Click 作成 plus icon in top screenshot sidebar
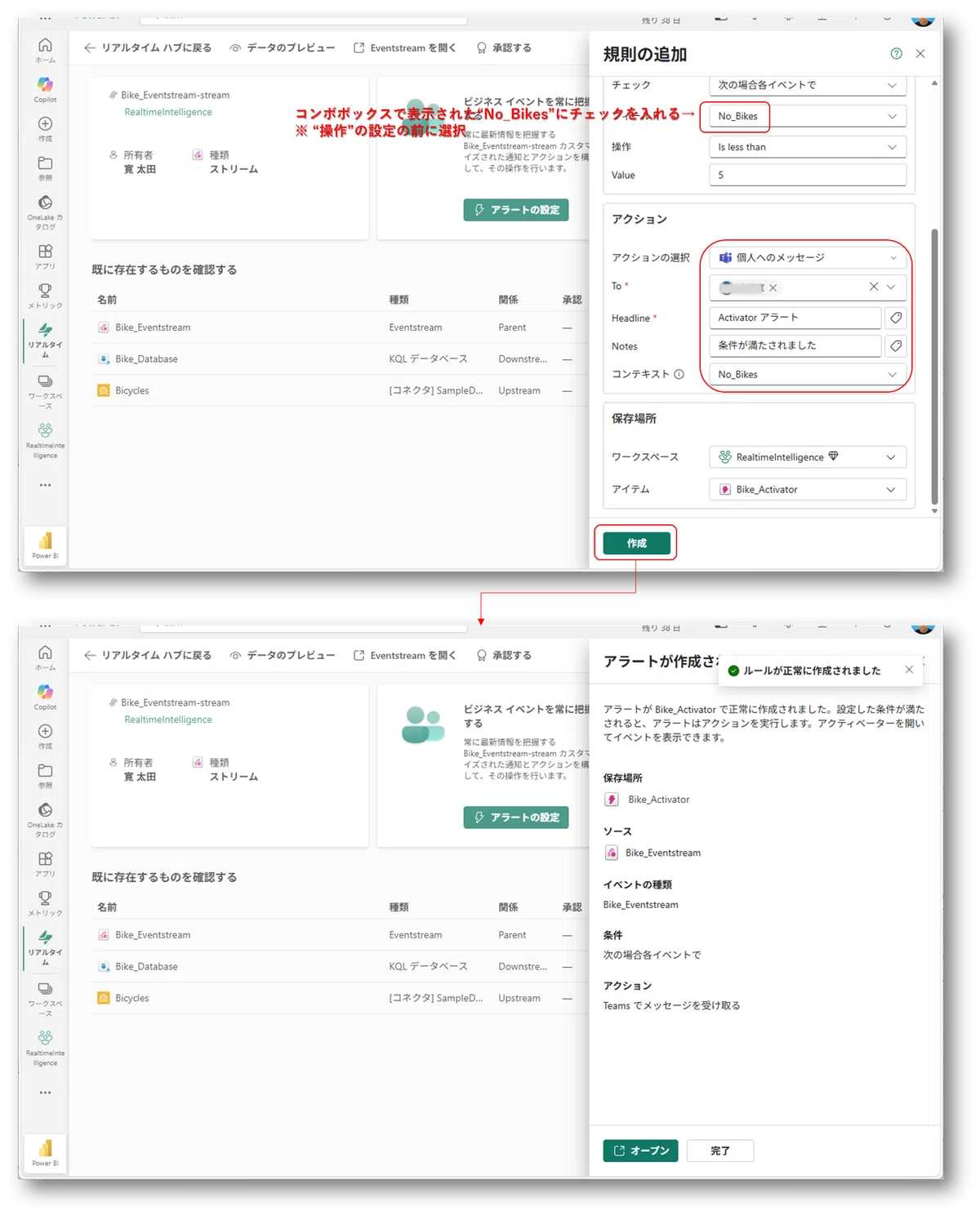 click(x=45, y=128)
